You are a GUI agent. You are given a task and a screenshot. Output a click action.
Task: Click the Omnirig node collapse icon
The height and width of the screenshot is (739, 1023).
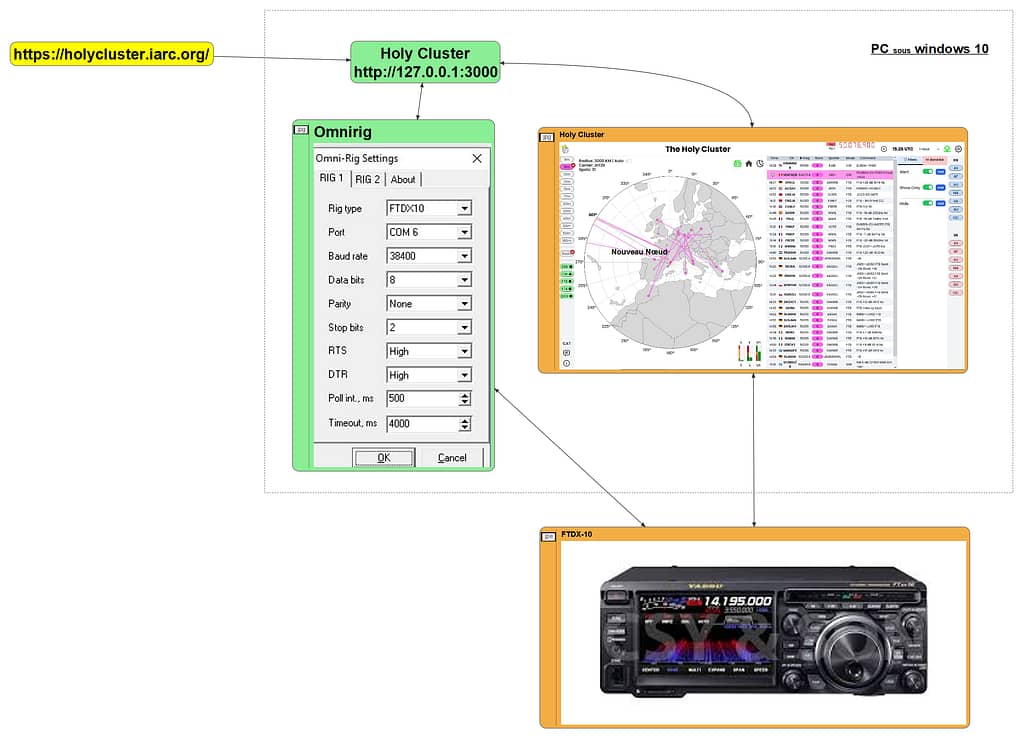pos(301,130)
